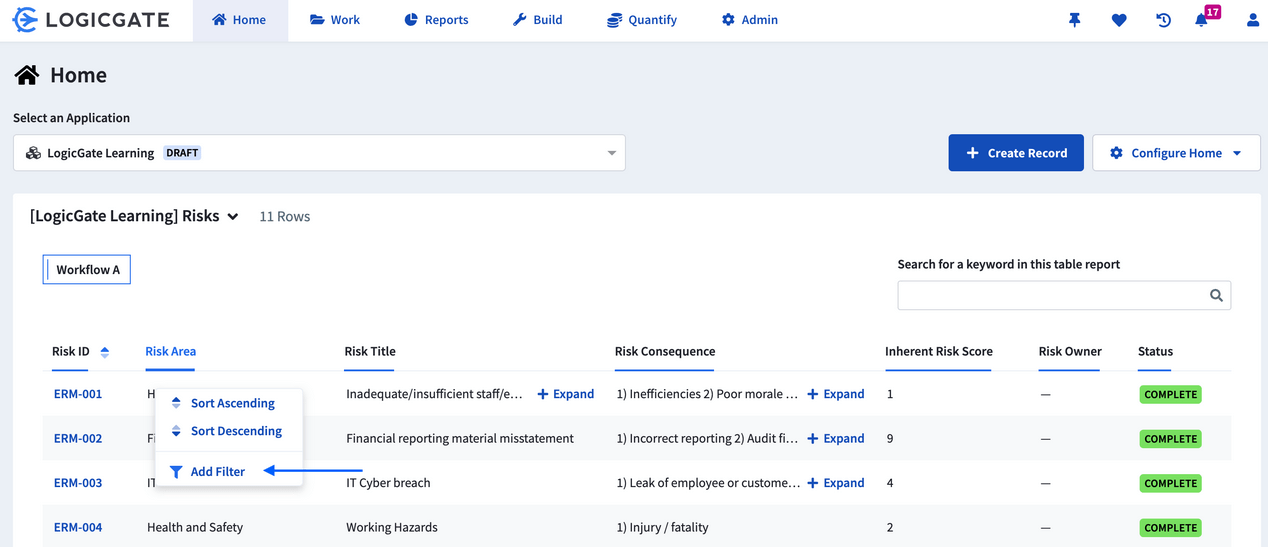
Task: Open the Quantify menu
Action: (x=642, y=20)
